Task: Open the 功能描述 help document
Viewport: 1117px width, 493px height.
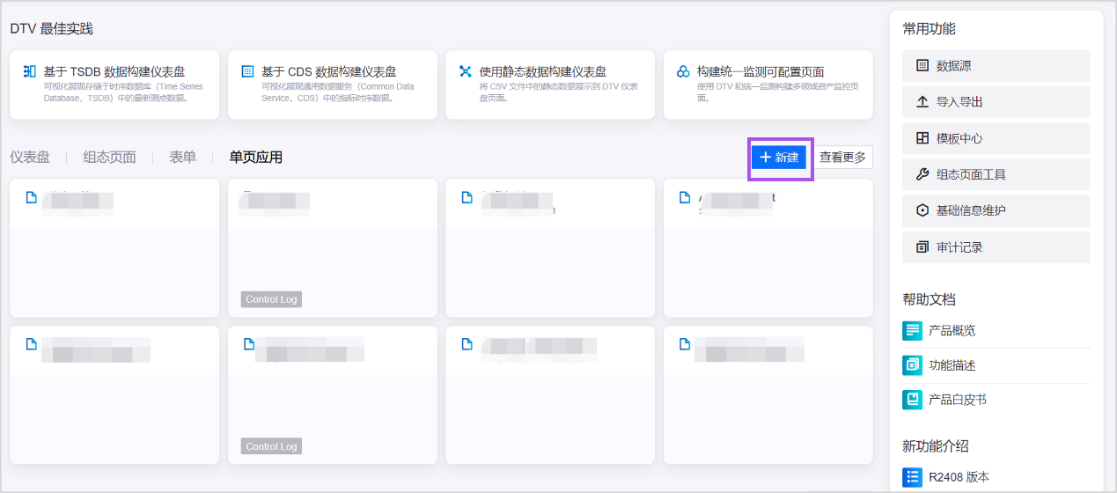Action: pyautogui.click(x=951, y=365)
